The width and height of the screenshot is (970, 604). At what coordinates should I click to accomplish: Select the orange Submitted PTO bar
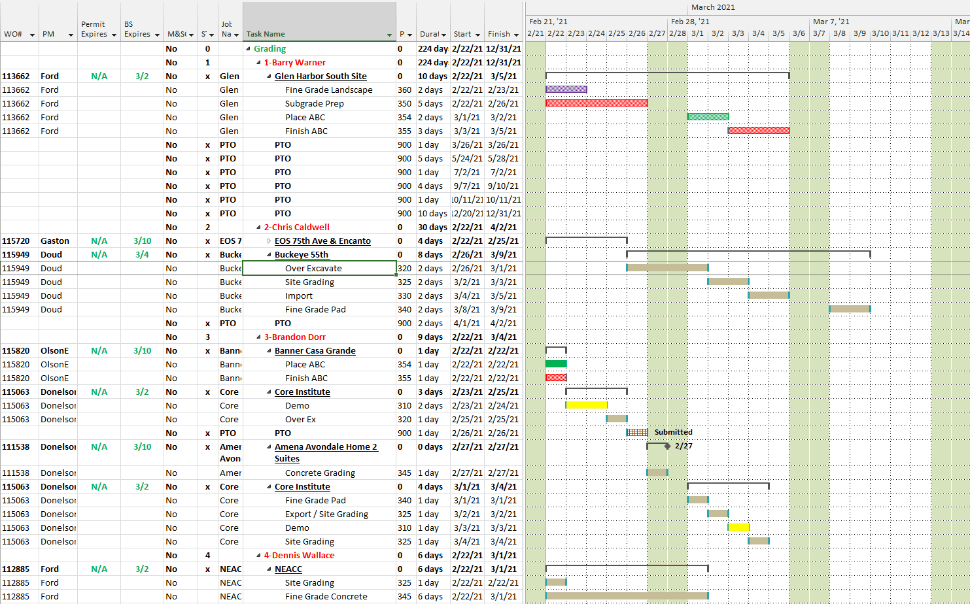click(x=637, y=433)
